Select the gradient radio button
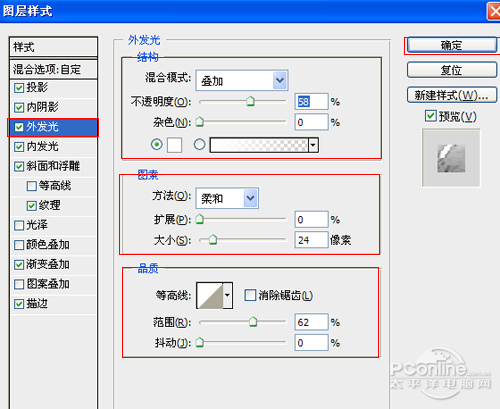Image resolution: width=500 pixels, height=409 pixels. coord(199,144)
